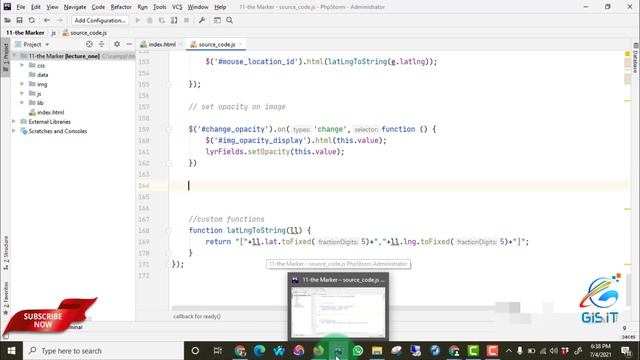
Task: Open Settings via the wrench icon
Action: 202,20
